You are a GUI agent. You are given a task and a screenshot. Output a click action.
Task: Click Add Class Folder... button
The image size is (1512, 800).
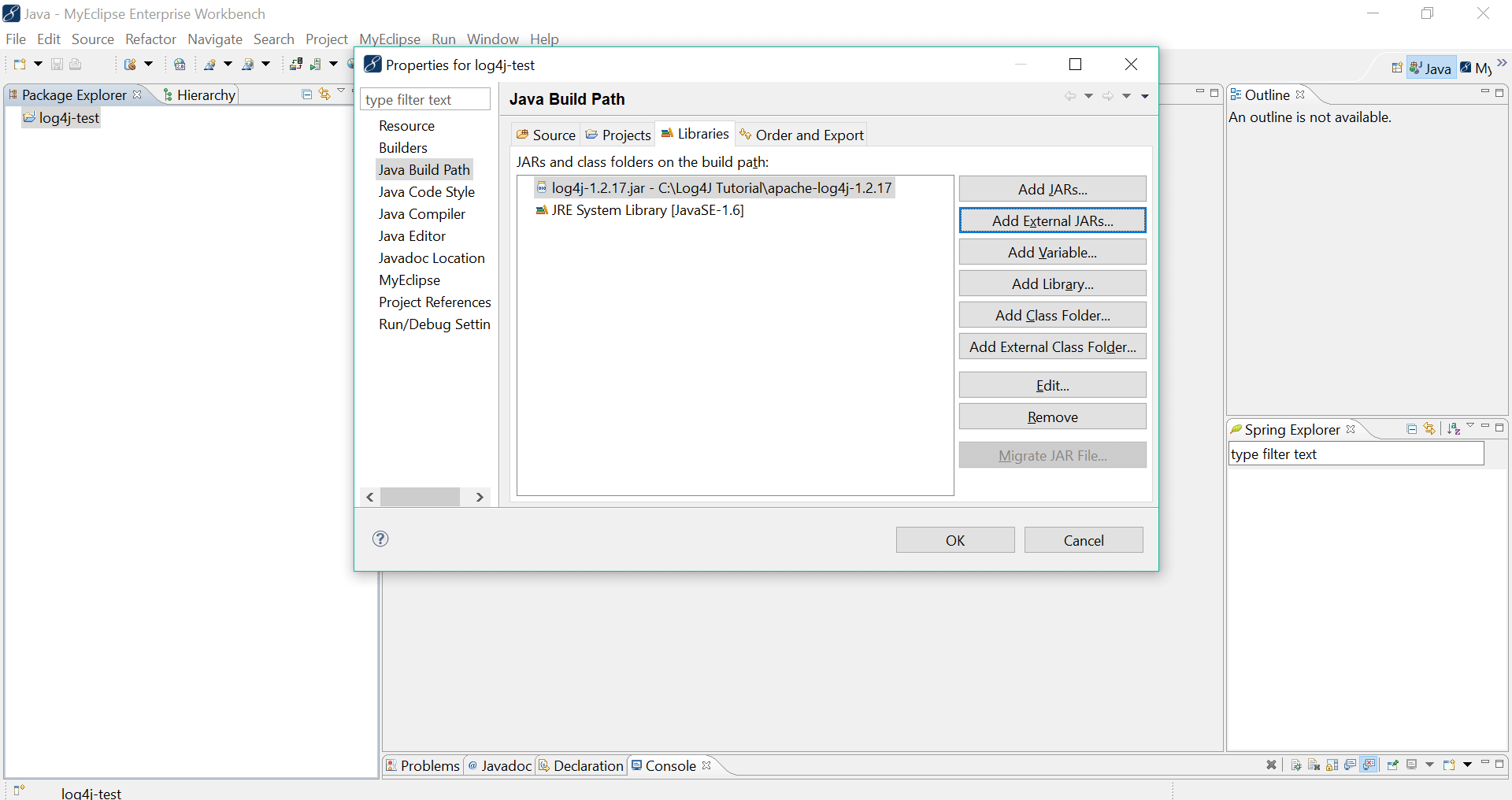(1052, 315)
